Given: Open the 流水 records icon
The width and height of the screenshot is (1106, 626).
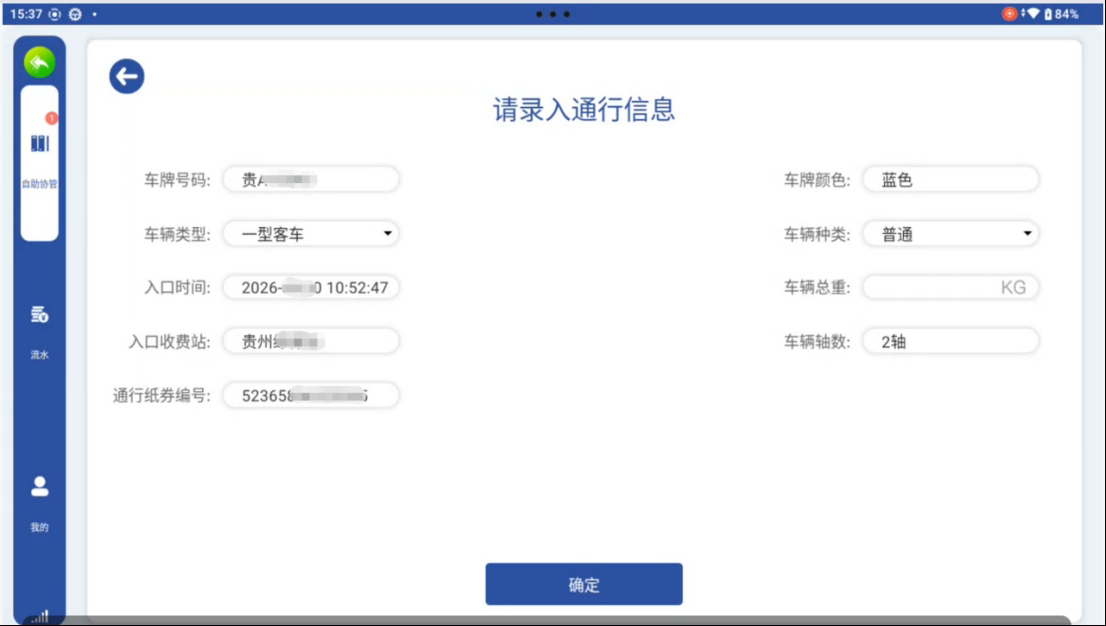Looking at the screenshot, I should pyautogui.click(x=40, y=315).
